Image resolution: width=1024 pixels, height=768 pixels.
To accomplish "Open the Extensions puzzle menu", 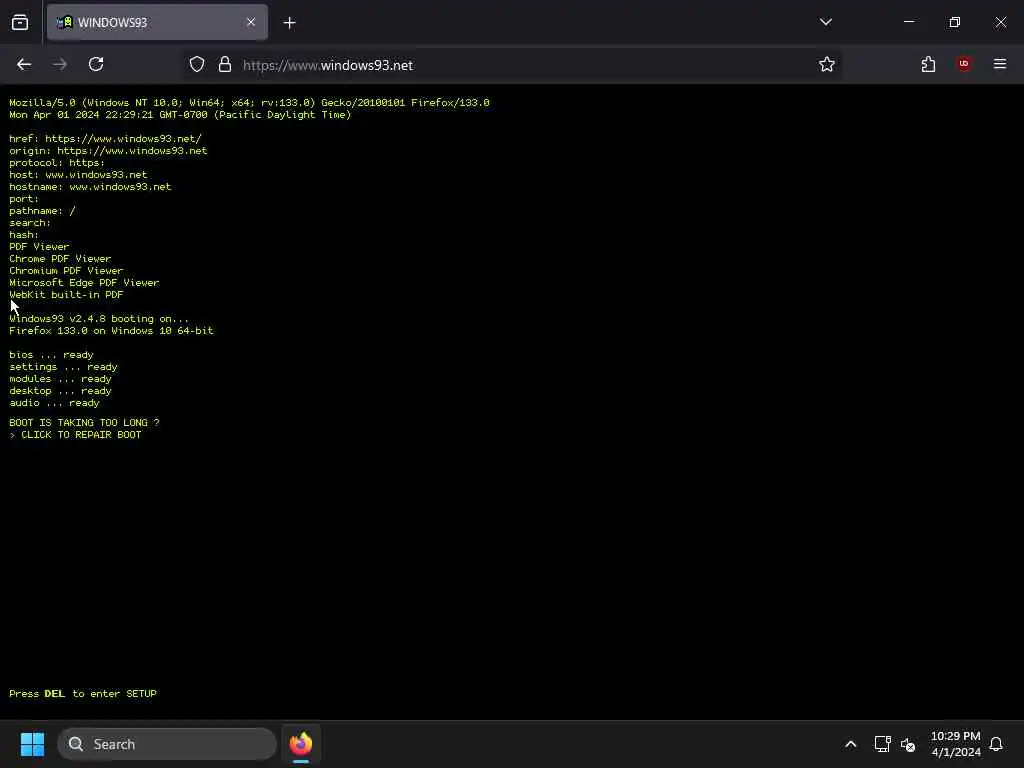I will point(928,65).
